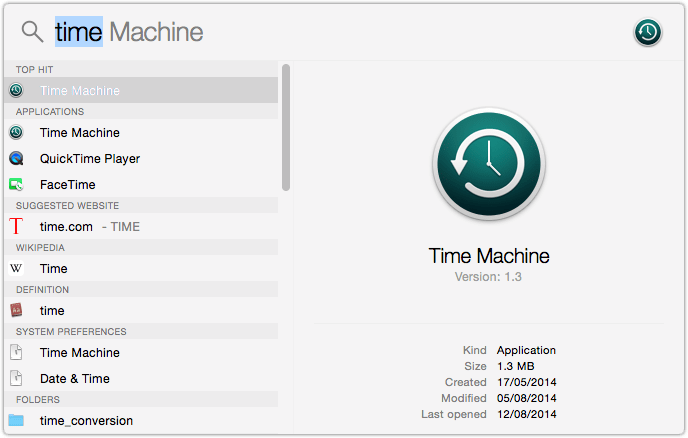Screen dimensions: 688x438
Task: Click the preference pane icon next to Time Machine
Action: click(16, 352)
